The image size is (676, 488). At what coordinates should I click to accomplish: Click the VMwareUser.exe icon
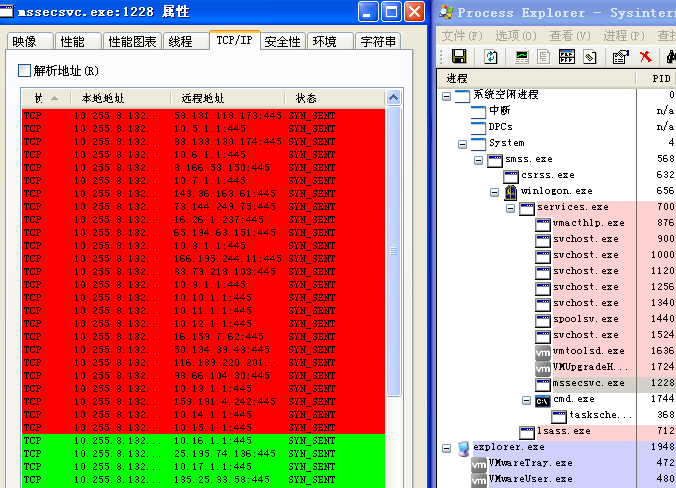(x=479, y=479)
